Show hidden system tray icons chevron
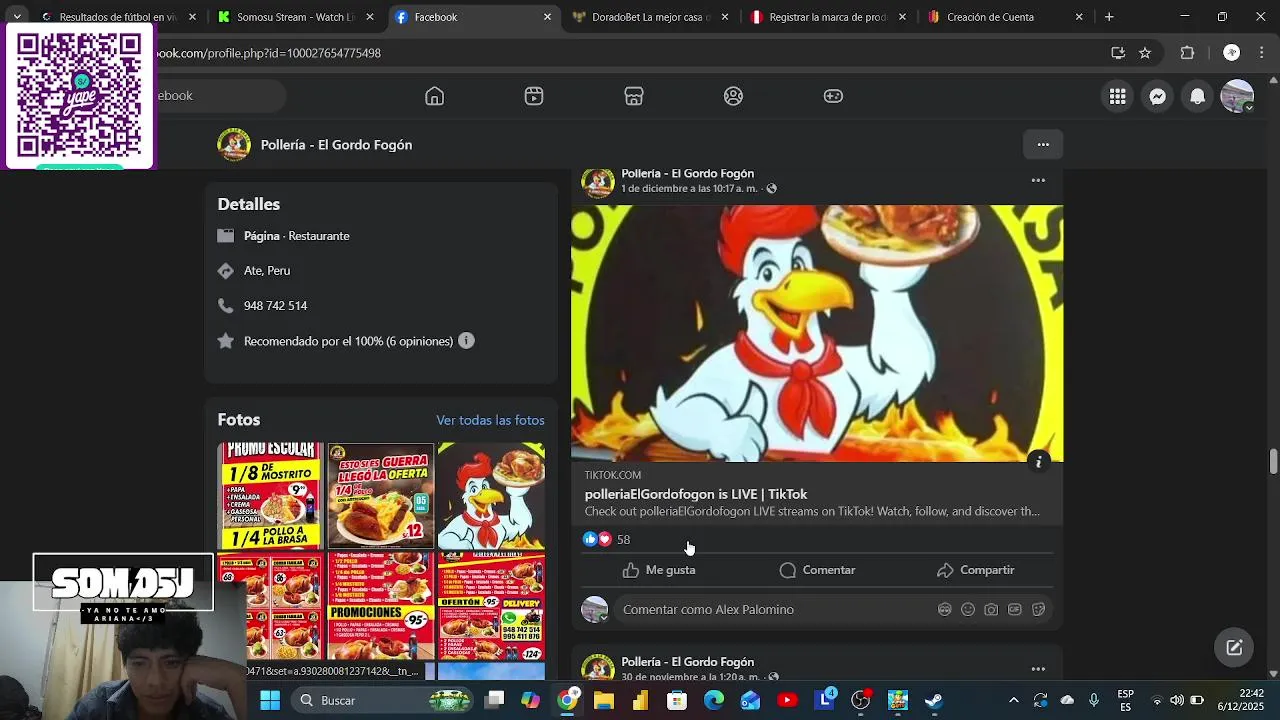 [x=1013, y=700]
